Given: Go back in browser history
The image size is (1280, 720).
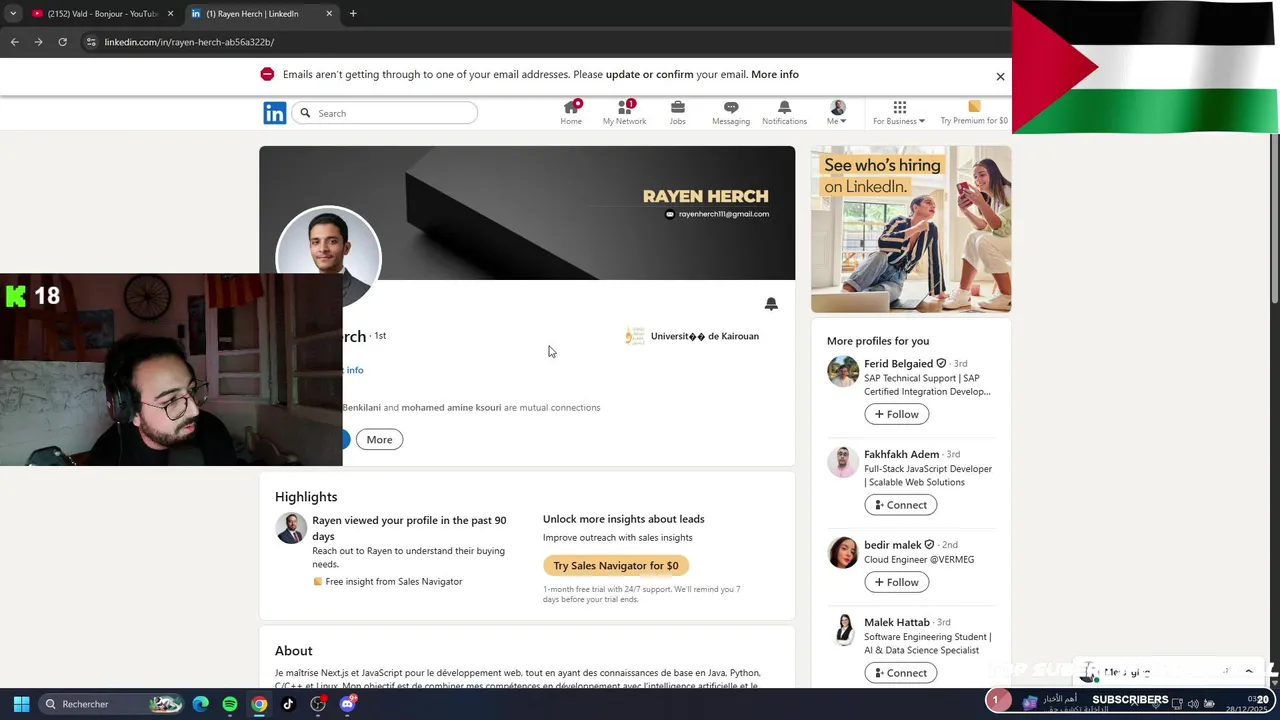Looking at the screenshot, I should 14,42.
